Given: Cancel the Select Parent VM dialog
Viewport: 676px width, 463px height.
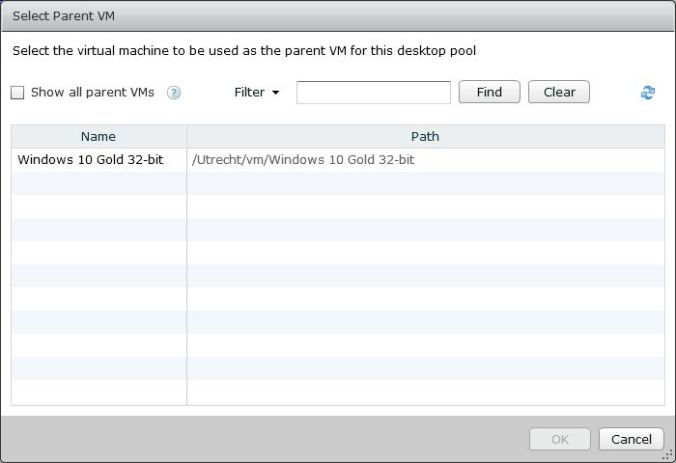Looking at the screenshot, I should tap(631, 439).
